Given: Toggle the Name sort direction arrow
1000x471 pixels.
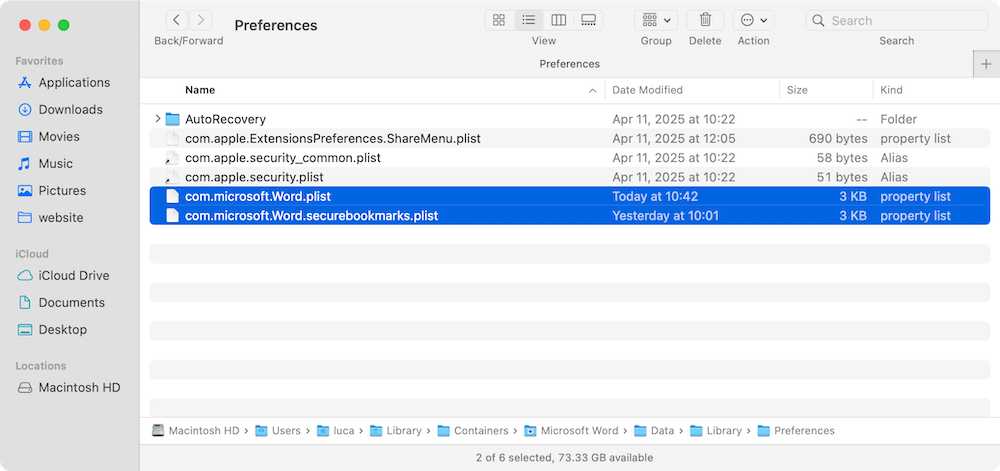Looking at the screenshot, I should [592, 91].
